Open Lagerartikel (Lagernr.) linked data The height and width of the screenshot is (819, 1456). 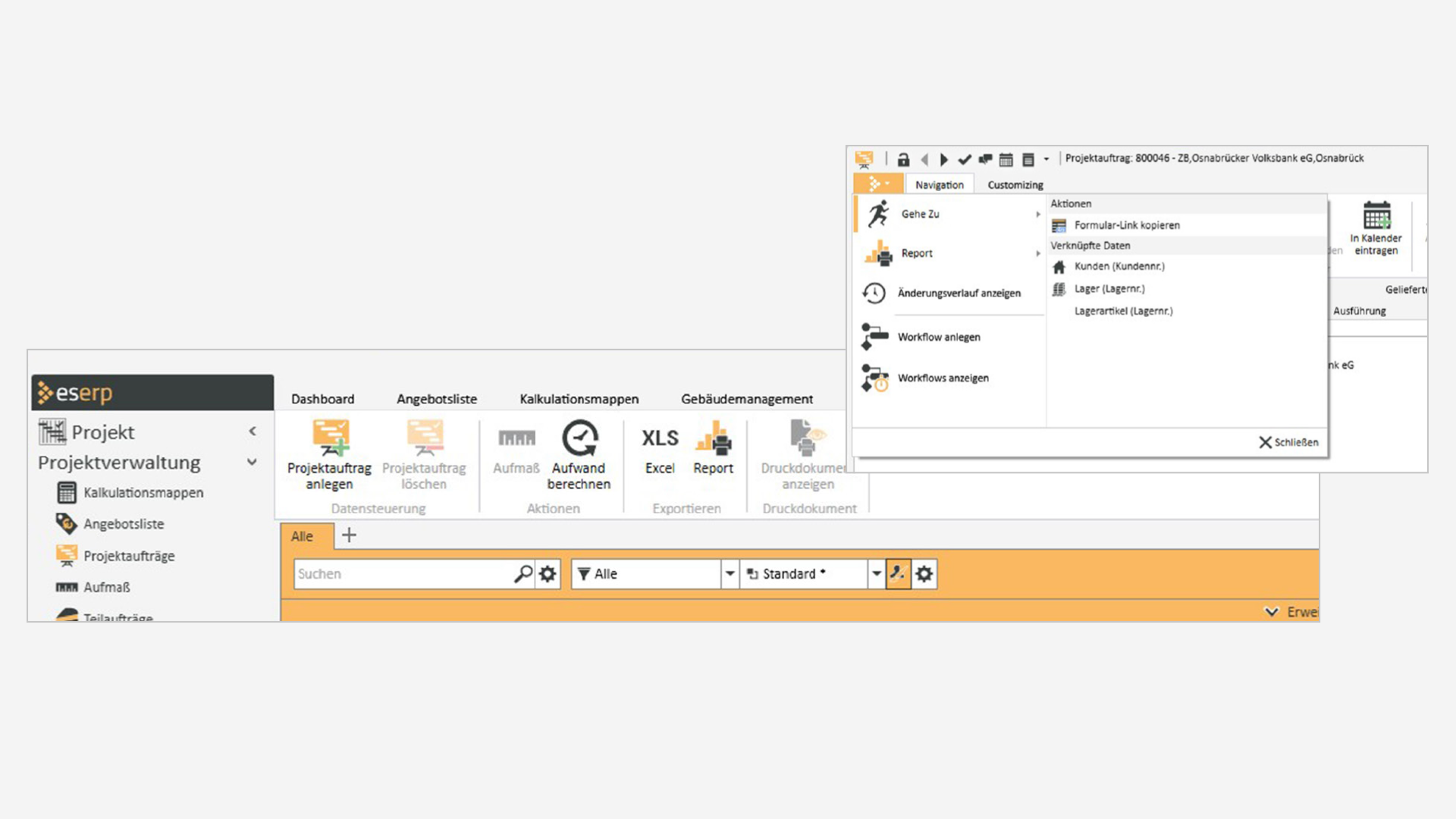pos(1123,311)
